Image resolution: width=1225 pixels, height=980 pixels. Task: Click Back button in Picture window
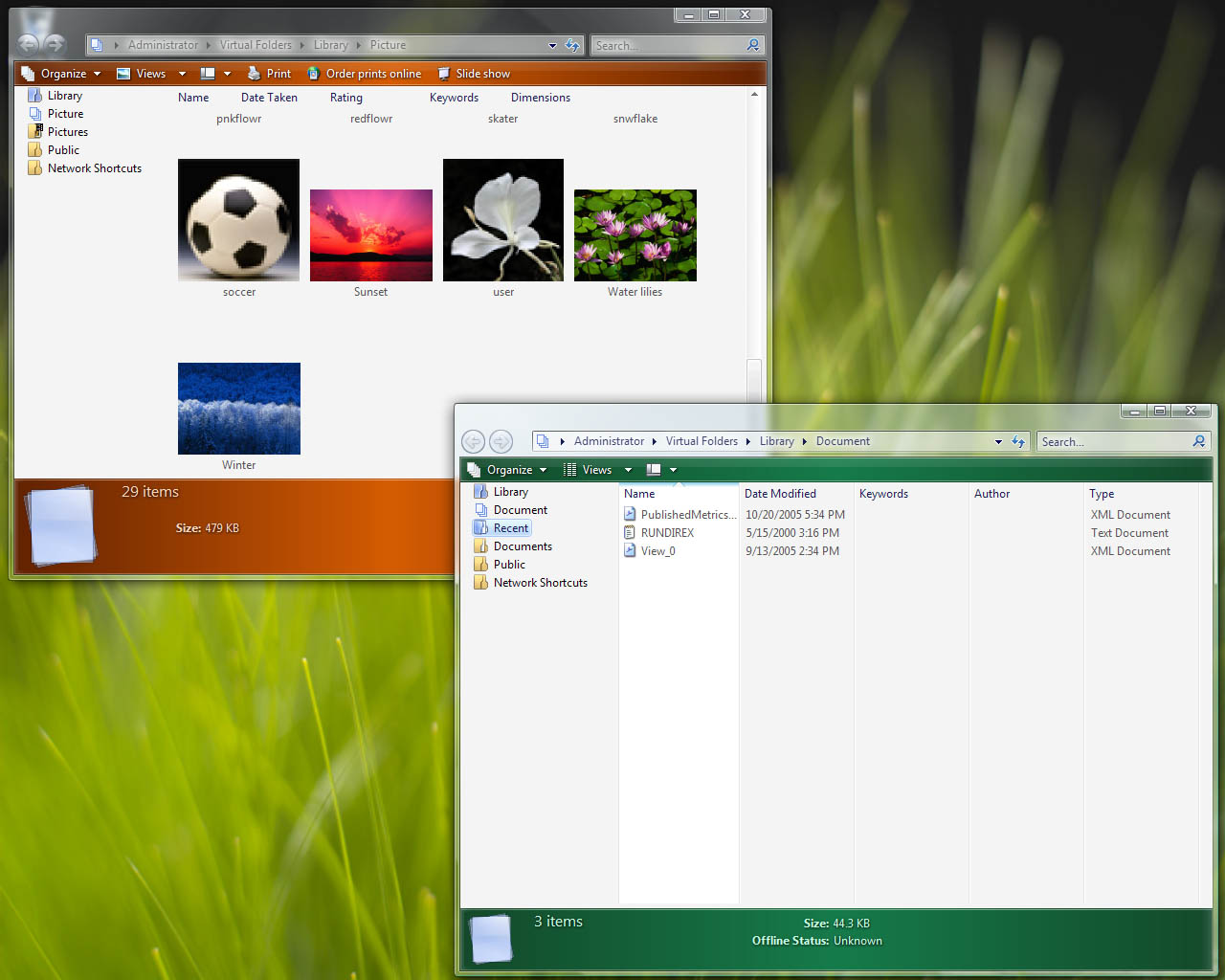tap(28, 44)
